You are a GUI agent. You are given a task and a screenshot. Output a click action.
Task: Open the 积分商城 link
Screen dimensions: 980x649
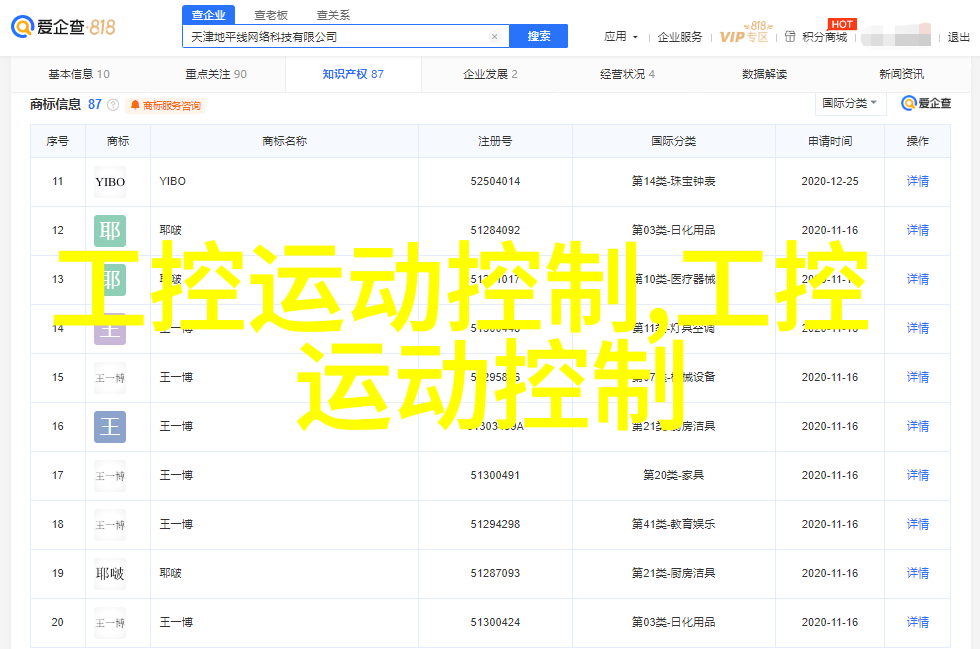(825, 37)
